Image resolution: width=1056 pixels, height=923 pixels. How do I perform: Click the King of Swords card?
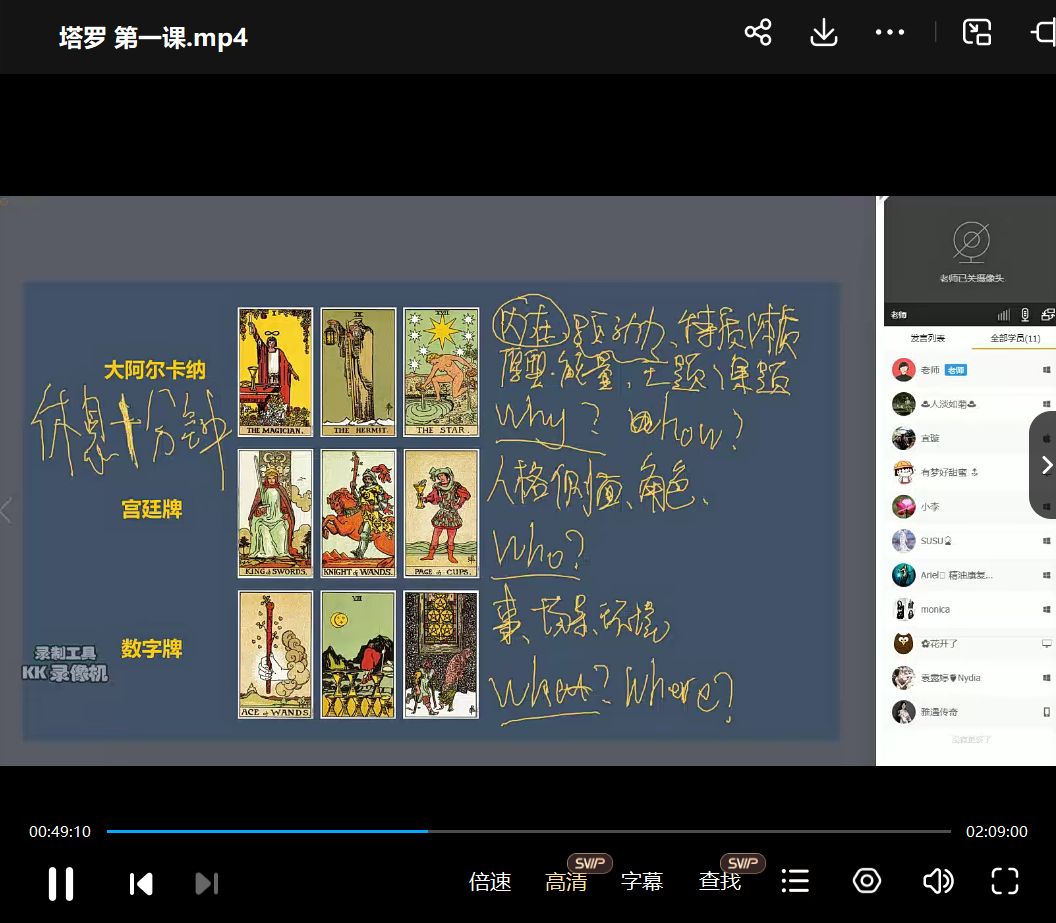point(275,514)
